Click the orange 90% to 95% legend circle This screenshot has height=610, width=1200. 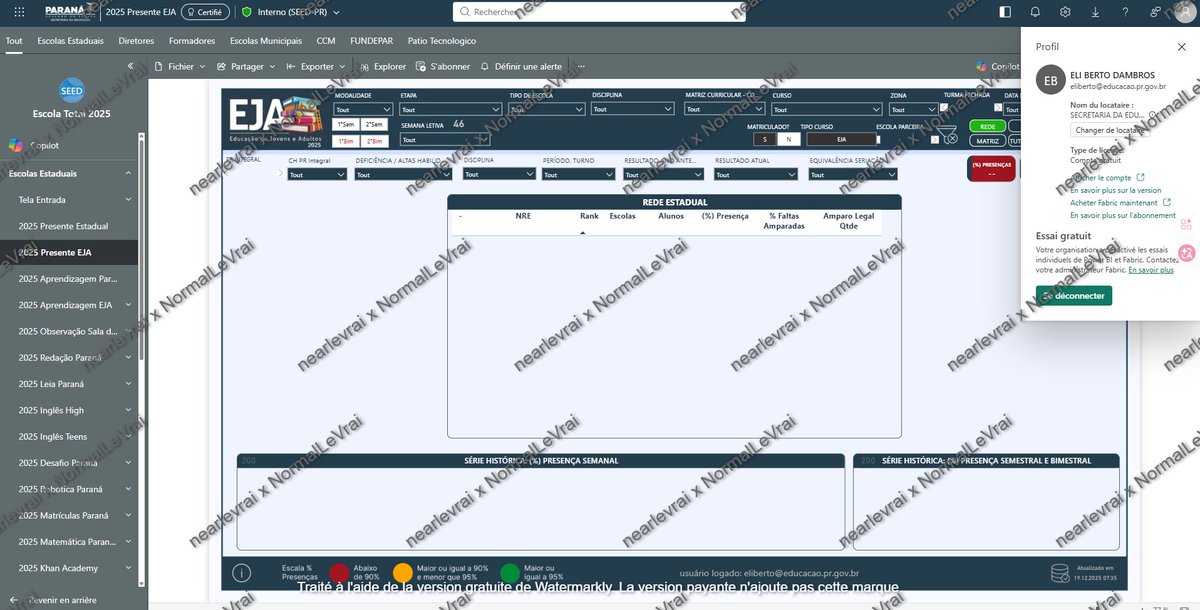pos(402,573)
